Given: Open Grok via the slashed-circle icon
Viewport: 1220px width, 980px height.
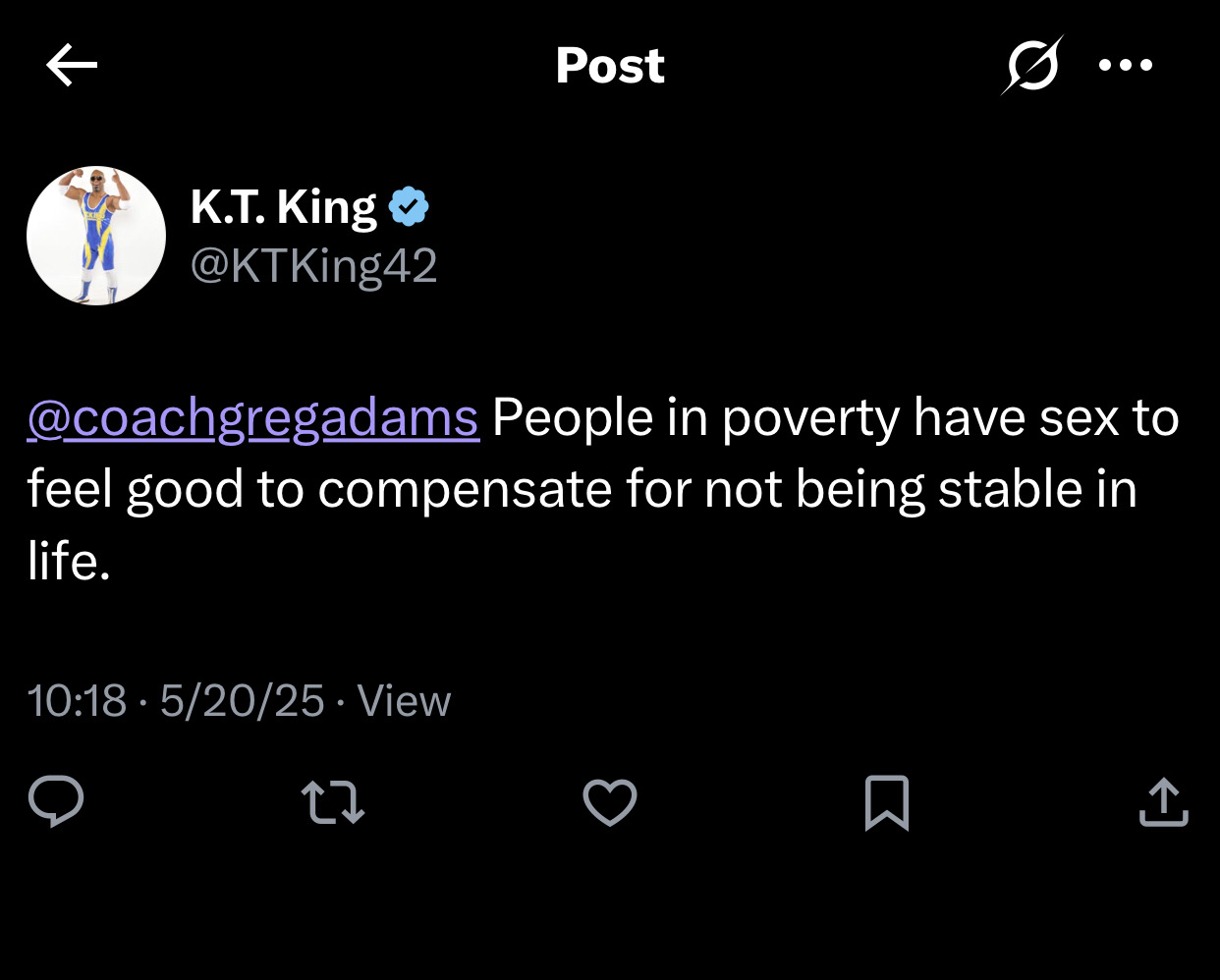Looking at the screenshot, I should click(x=1032, y=66).
